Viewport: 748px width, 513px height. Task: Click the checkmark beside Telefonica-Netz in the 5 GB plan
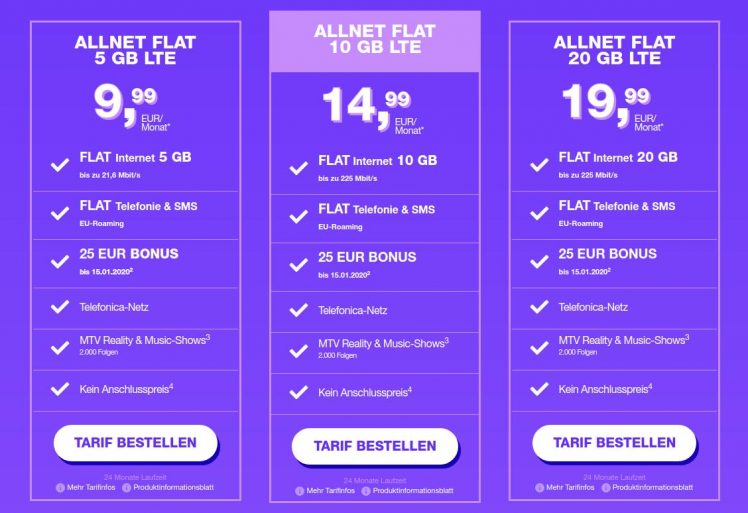click(58, 308)
